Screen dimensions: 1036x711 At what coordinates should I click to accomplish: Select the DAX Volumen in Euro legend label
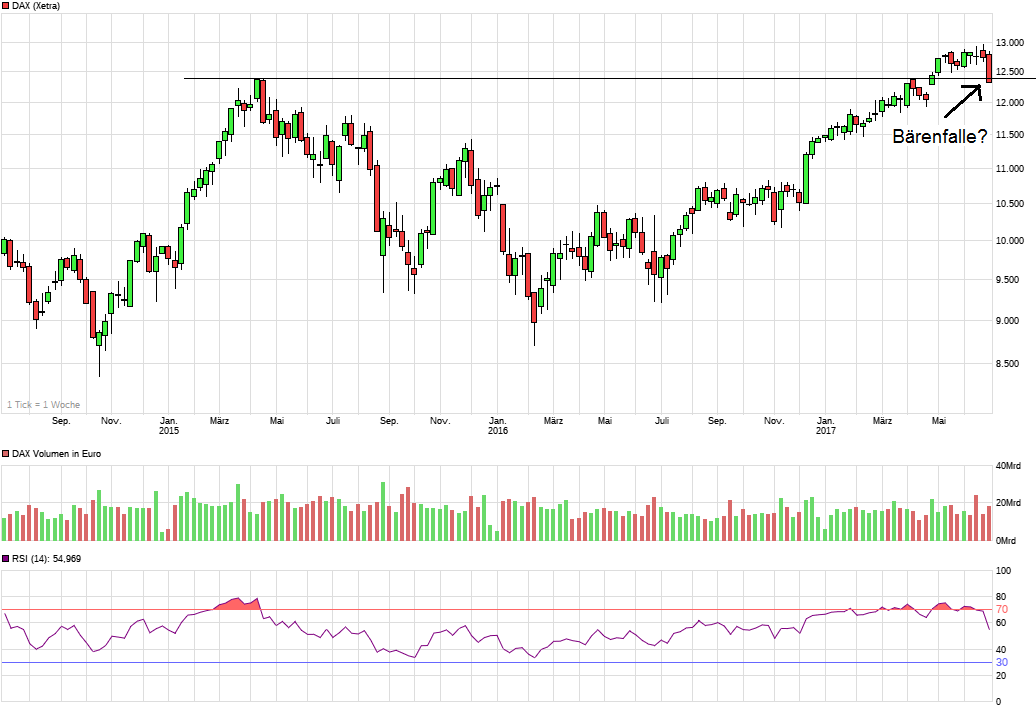tap(56, 454)
